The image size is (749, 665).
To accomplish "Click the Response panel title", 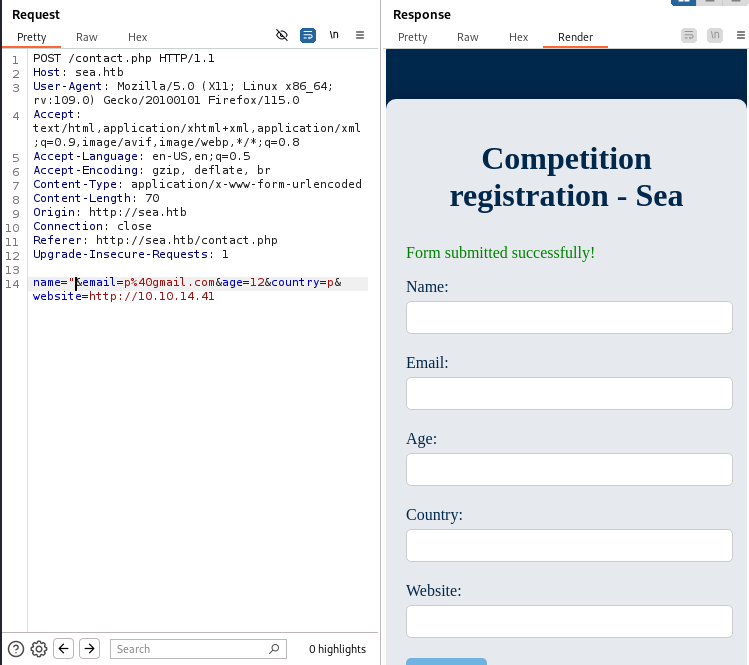I will (x=422, y=15).
